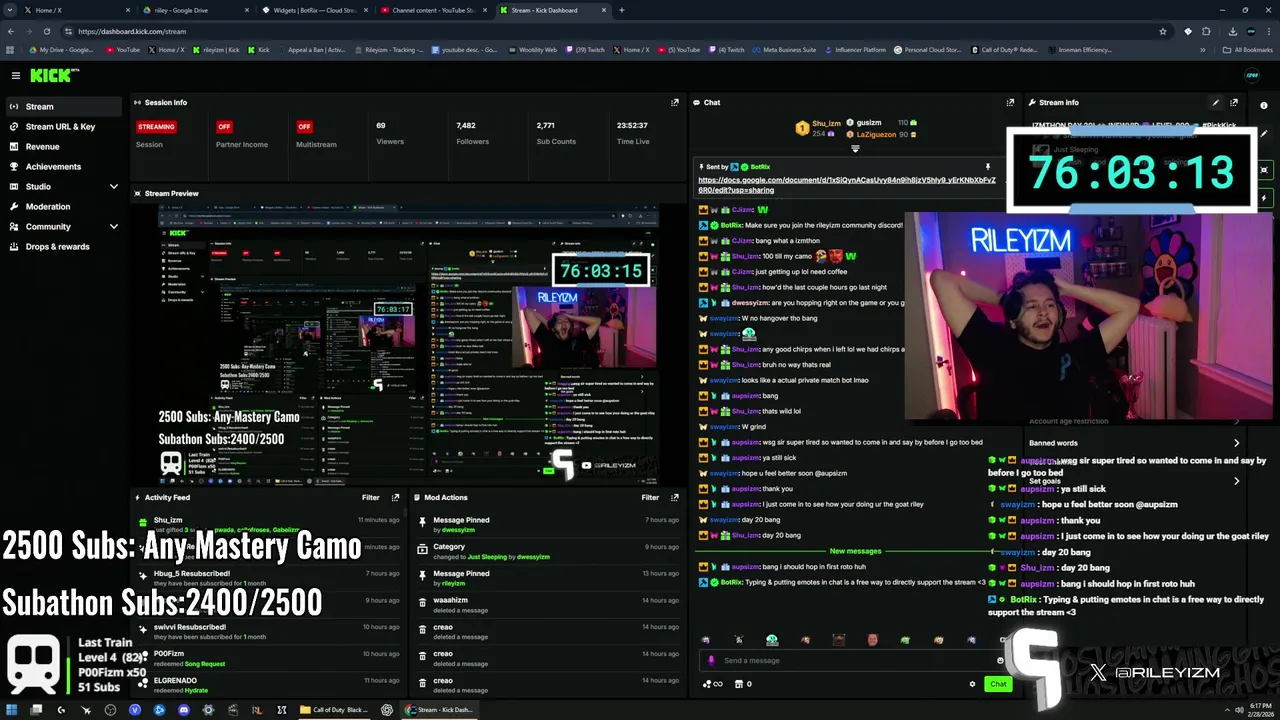This screenshot has width=1280, height=720.
Task: Open the Influencer Platform bookmark
Action: click(855, 49)
